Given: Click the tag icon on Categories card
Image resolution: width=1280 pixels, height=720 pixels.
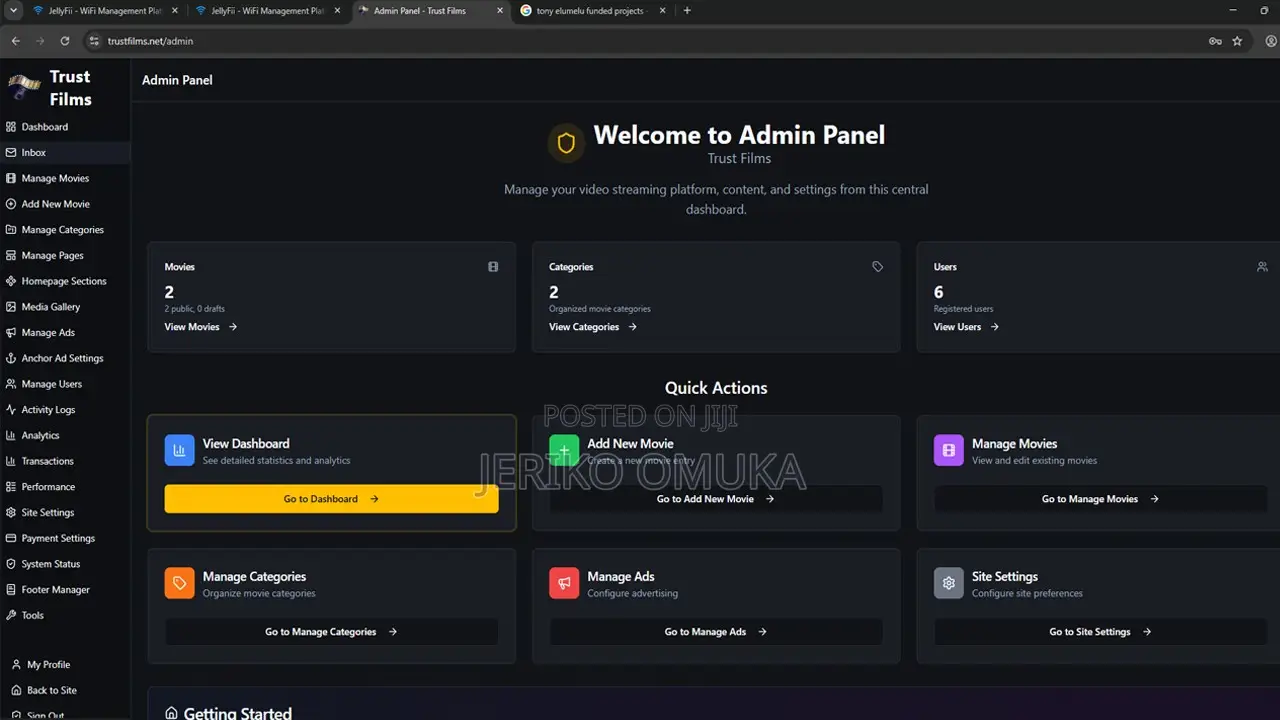Looking at the screenshot, I should [x=877, y=267].
